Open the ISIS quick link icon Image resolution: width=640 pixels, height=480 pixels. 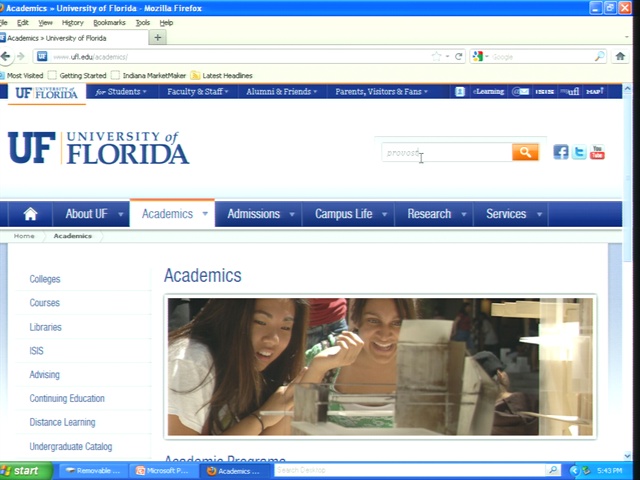pyautogui.click(x=544, y=92)
